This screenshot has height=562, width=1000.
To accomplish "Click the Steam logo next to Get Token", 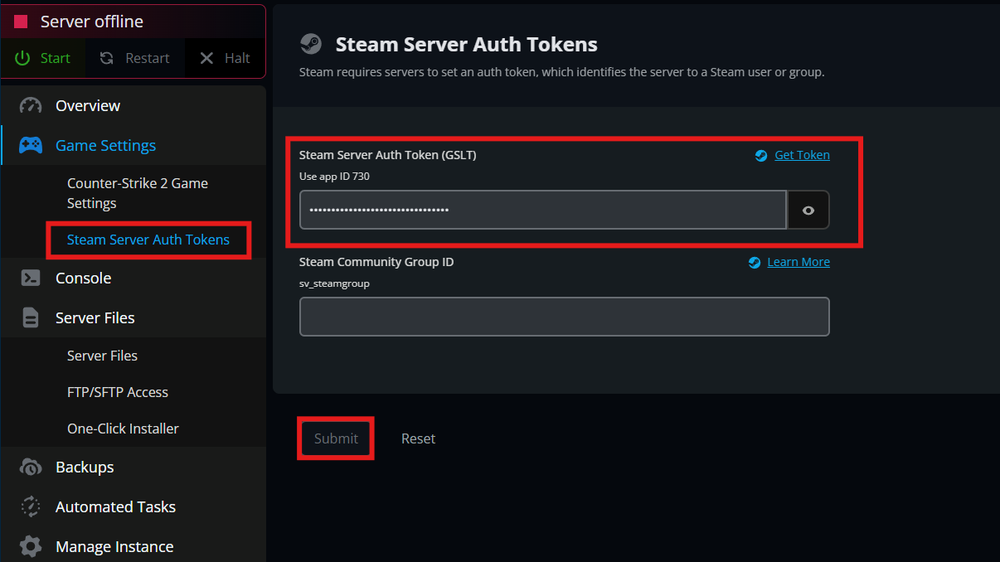I will (x=761, y=156).
